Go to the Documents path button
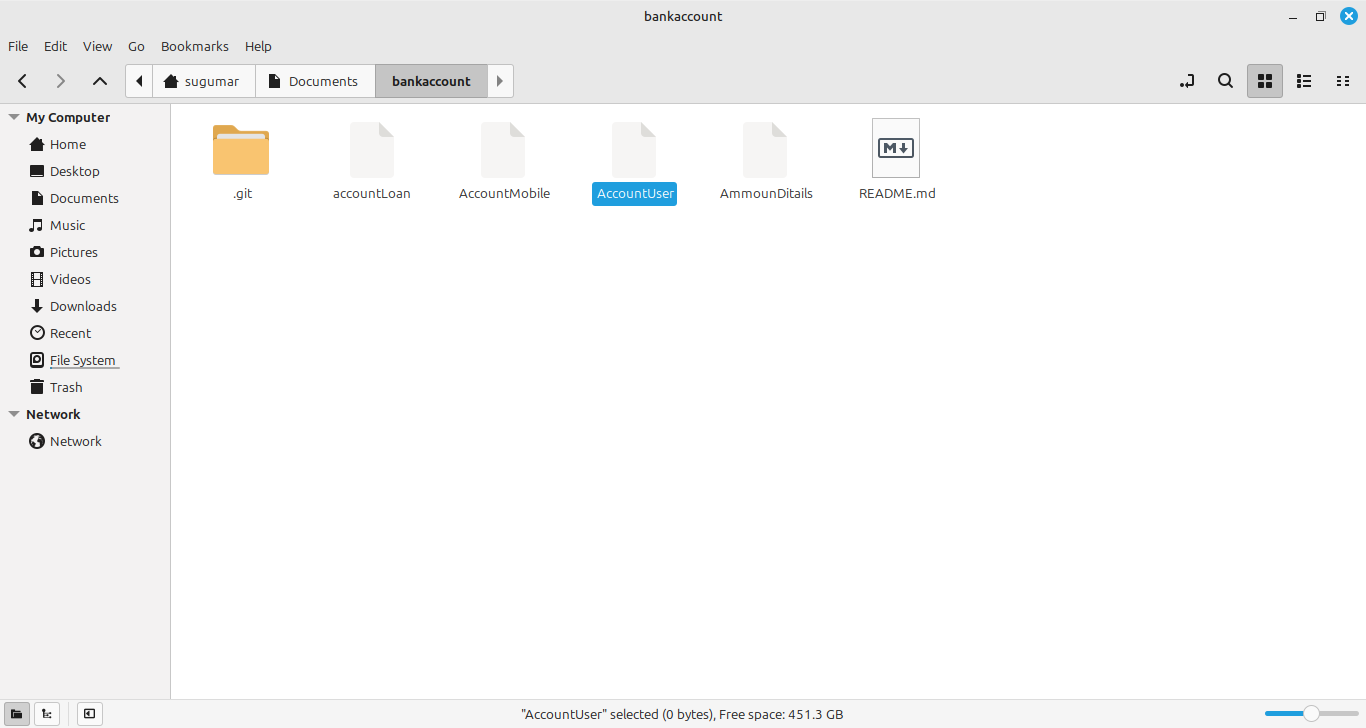This screenshot has width=1366, height=728. tap(315, 81)
